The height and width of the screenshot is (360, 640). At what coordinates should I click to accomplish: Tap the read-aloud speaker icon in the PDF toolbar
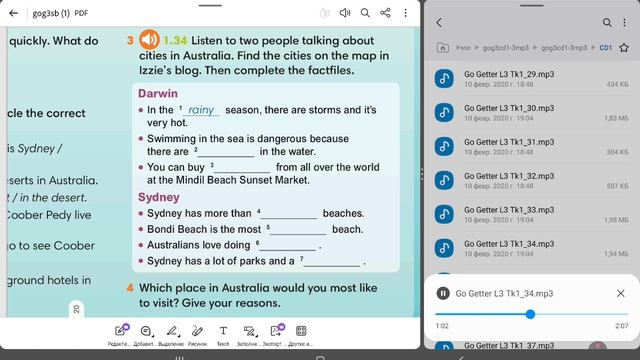pos(345,13)
